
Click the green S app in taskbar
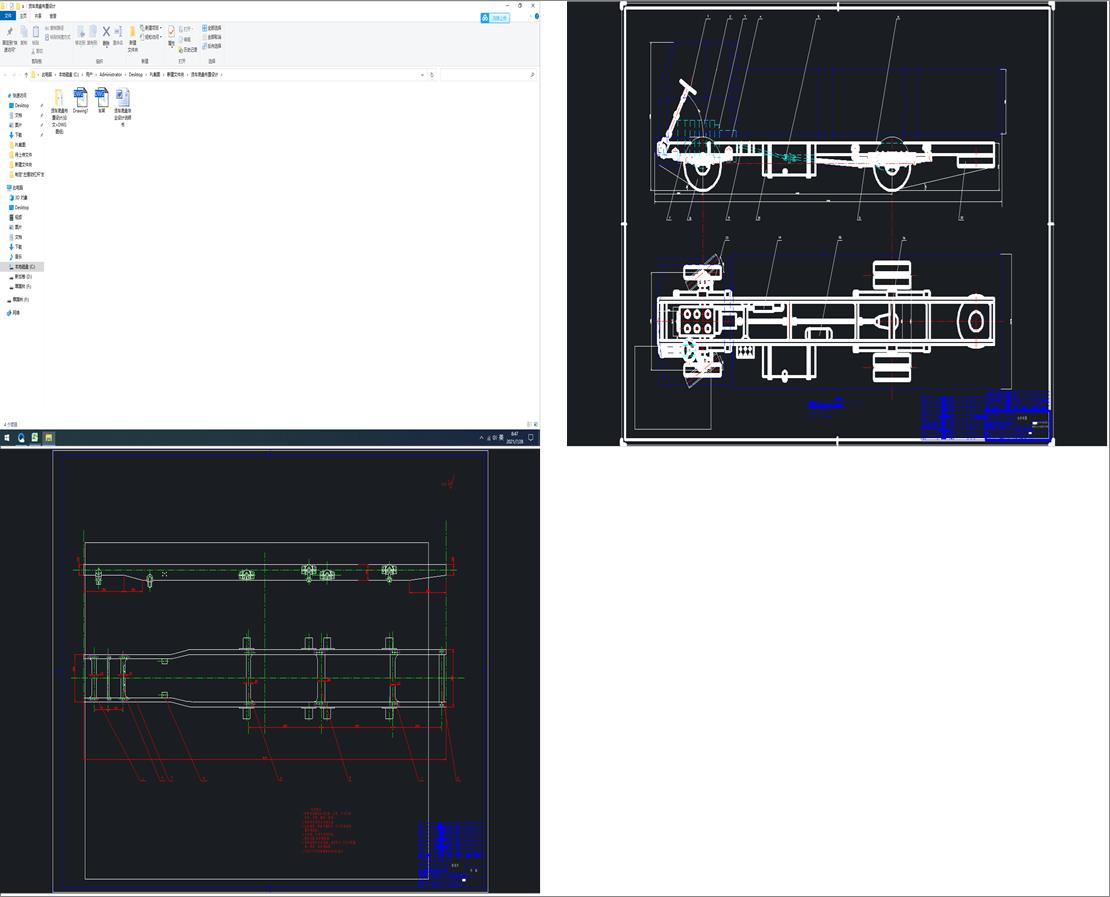point(35,438)
